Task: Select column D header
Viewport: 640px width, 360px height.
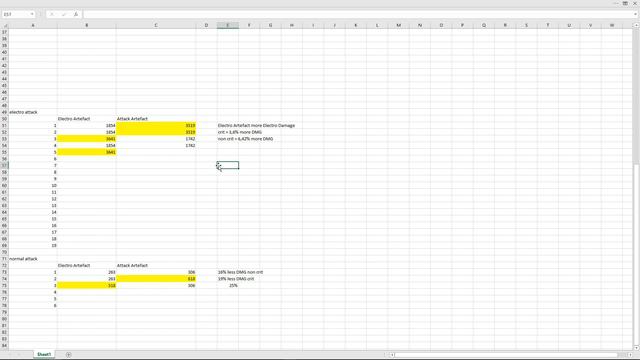Action: pyautogui.click(x=206, y=25)
